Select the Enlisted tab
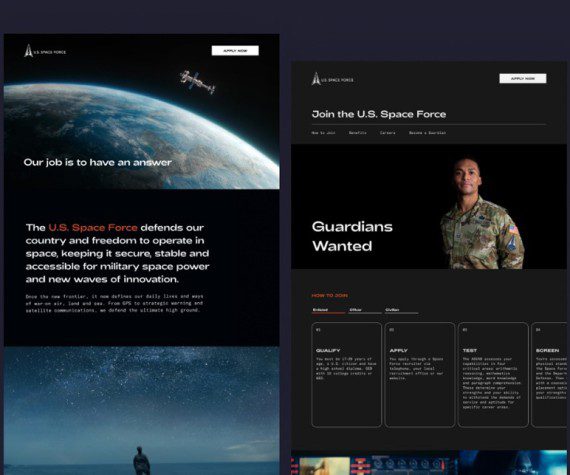The height and width of the screenshot is (475, 570). pyautogui.click(x=328, y=310)
